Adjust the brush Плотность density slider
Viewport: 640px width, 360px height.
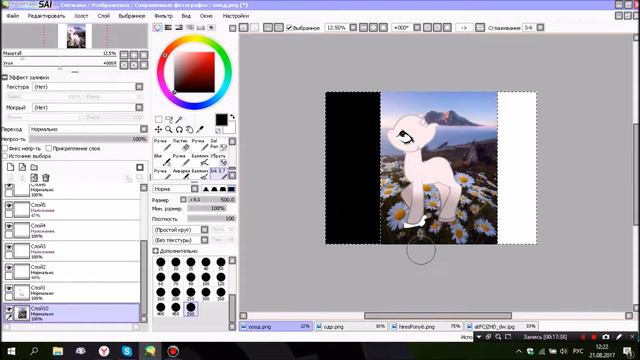coord(211,219)
